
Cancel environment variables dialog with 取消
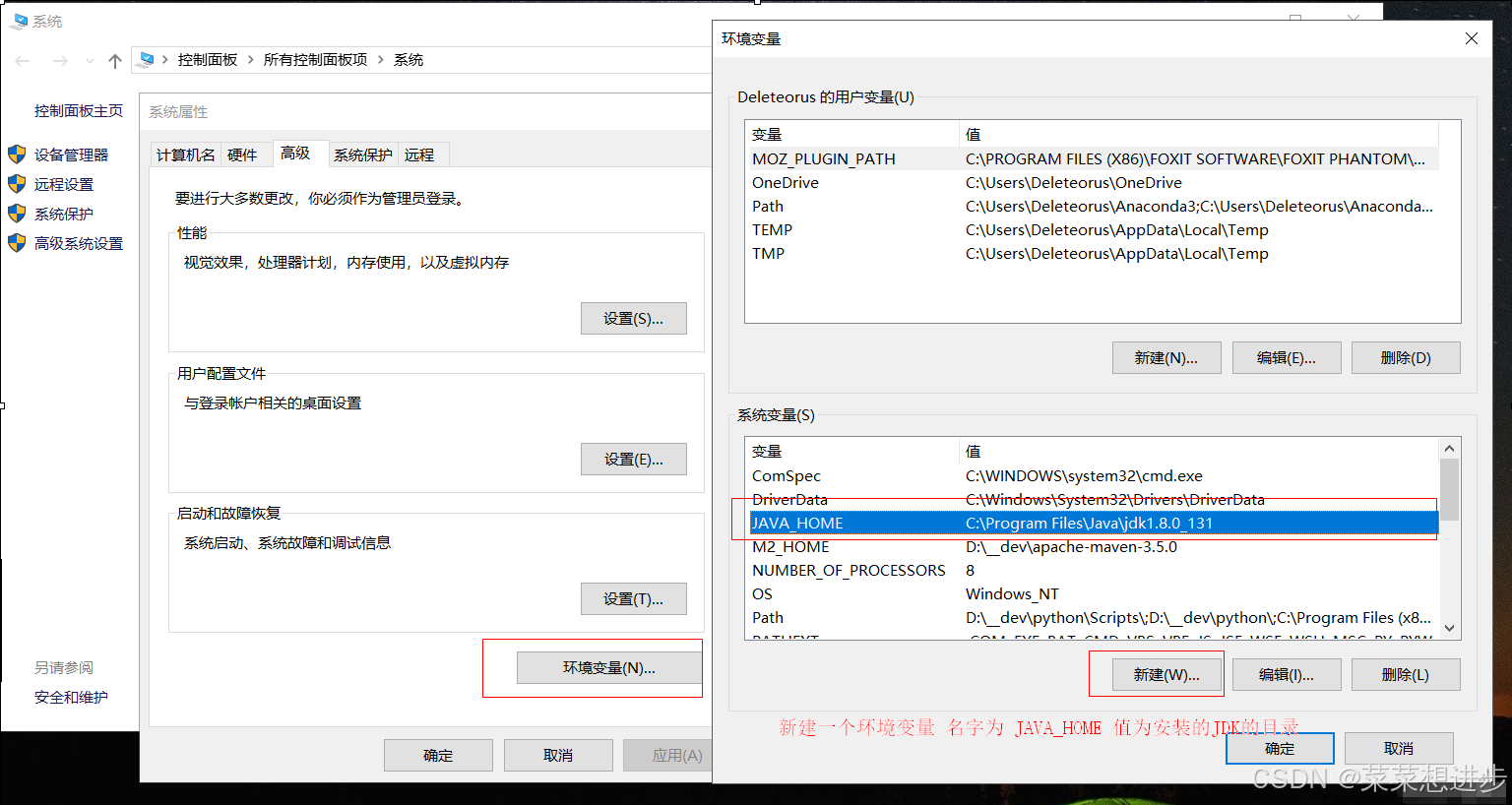click(x=1399, y=749)
